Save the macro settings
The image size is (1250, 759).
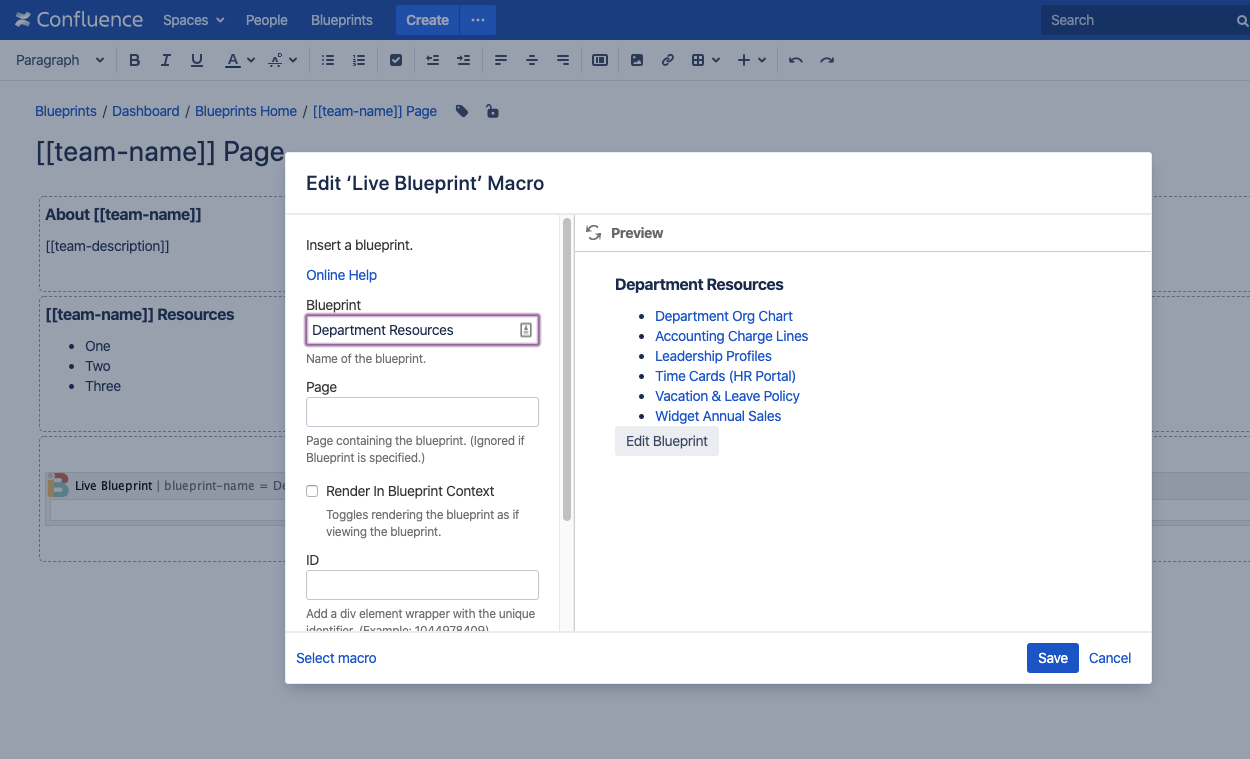click(x=1053, y=658)
